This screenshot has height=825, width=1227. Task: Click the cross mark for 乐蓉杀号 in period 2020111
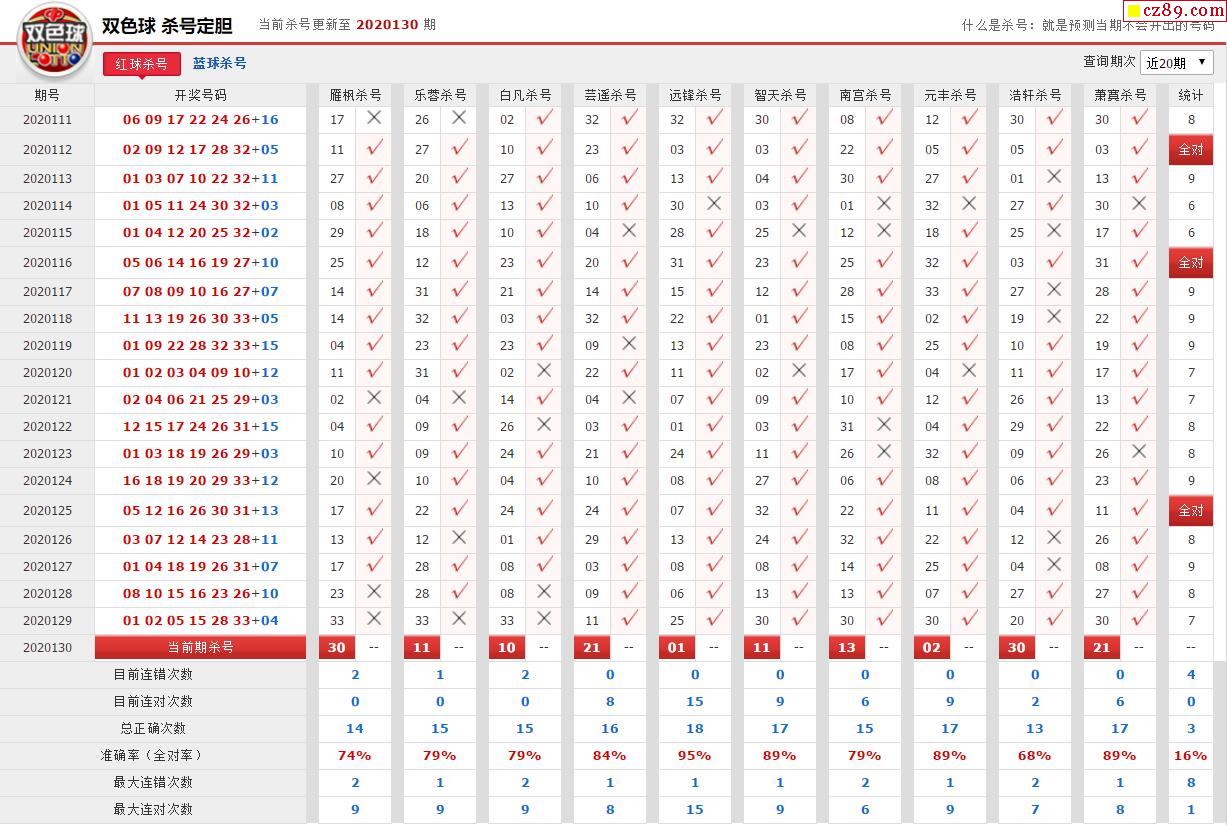click(x=459, y=118)
